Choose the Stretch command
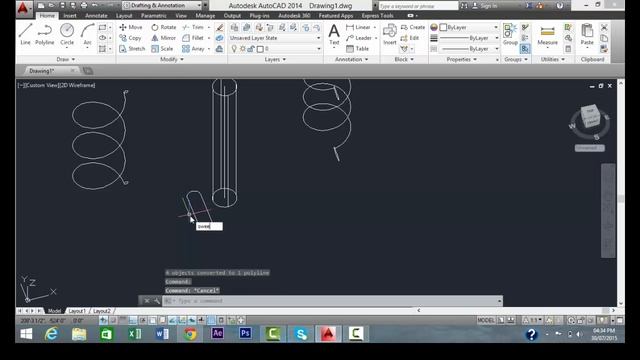 coord(132,49)
